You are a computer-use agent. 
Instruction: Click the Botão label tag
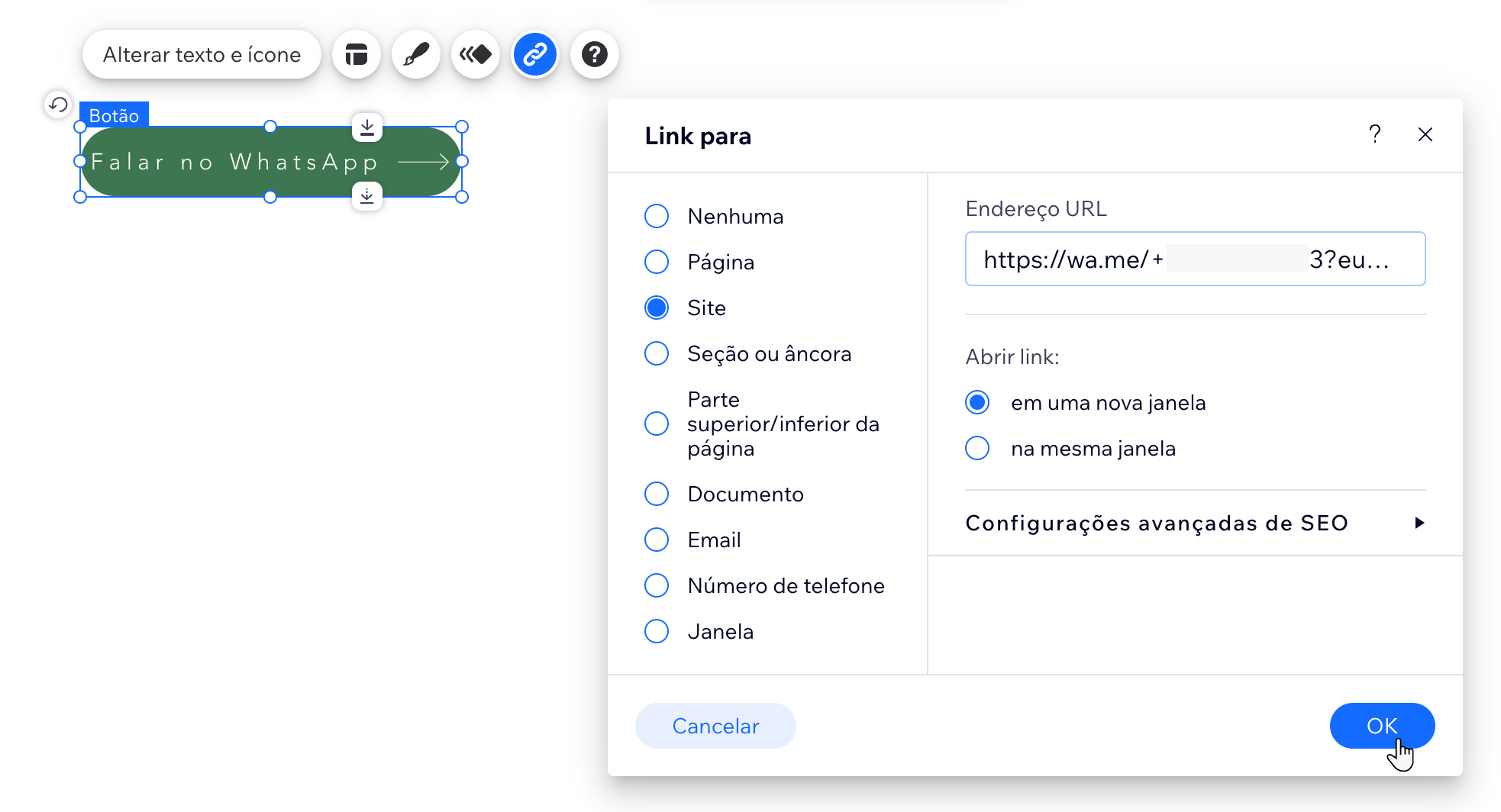click(x=114, y=115)
